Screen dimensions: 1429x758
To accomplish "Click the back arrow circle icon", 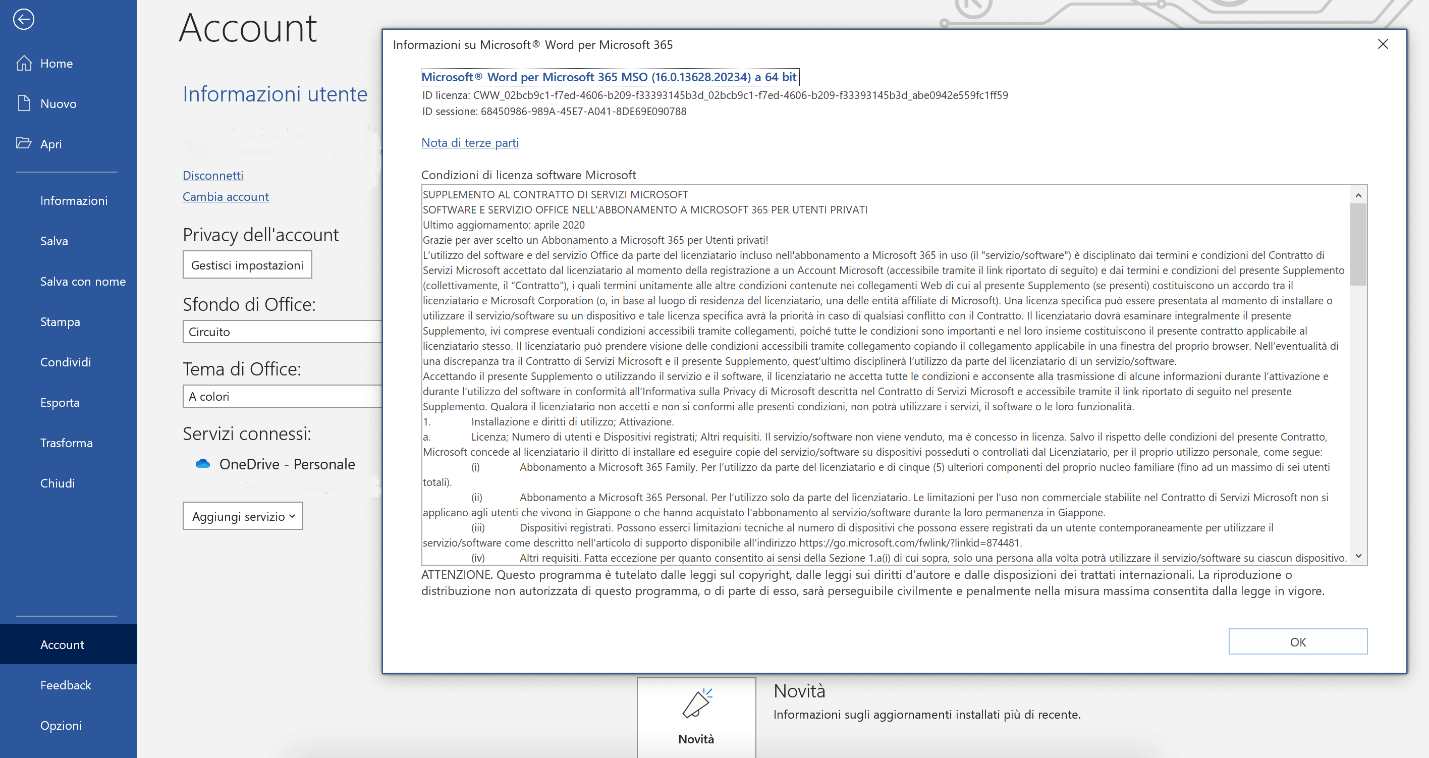I will point(23,19).
